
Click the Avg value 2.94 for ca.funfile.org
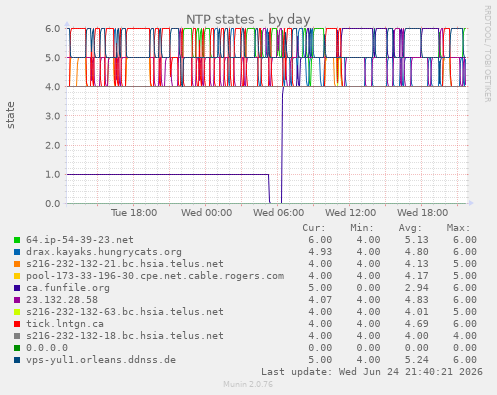tap(417, 288)
